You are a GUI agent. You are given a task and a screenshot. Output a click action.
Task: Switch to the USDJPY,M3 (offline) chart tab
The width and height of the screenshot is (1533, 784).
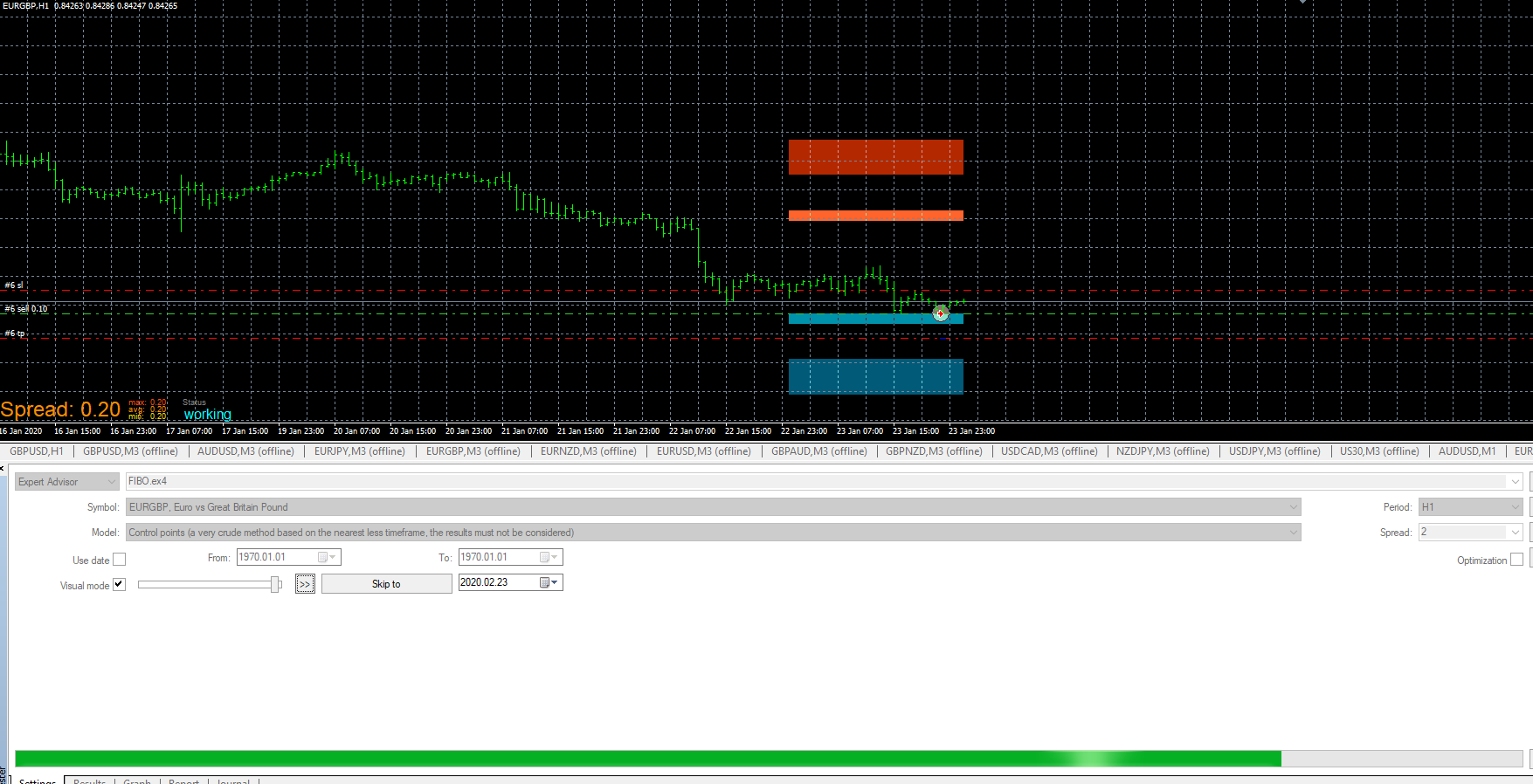coord(1274,451)
